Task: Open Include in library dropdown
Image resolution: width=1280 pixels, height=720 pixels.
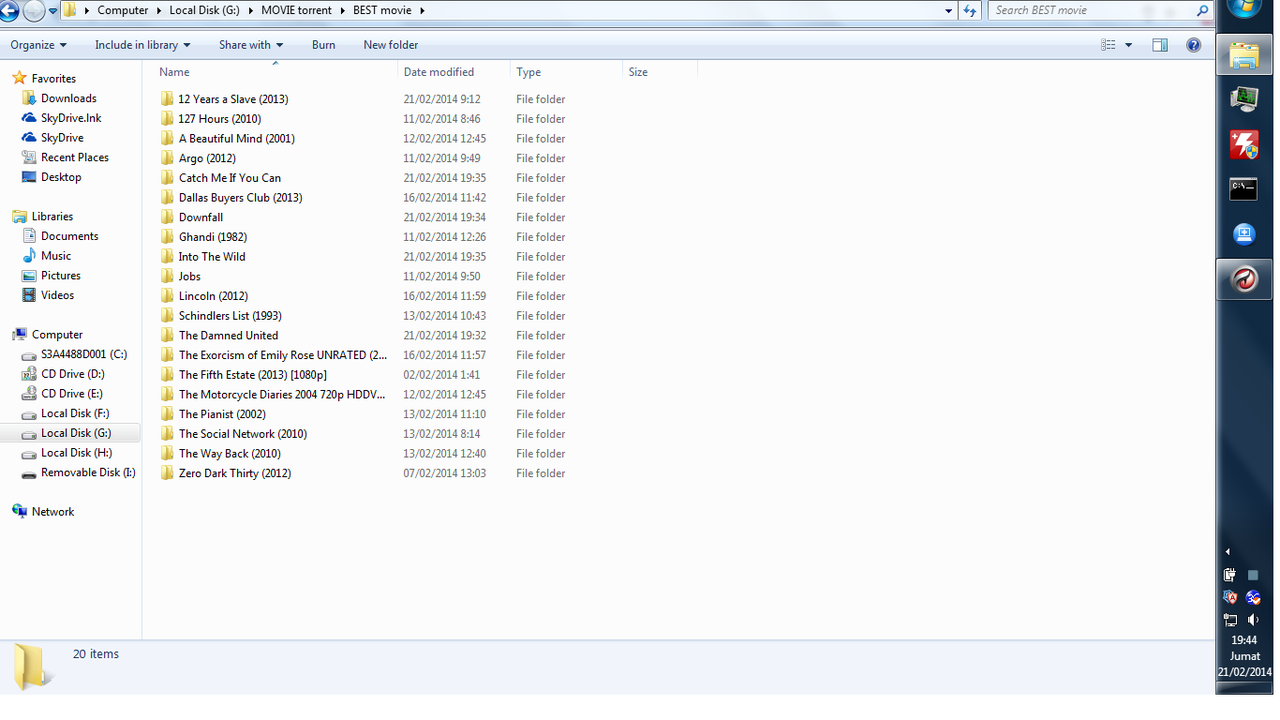Action: click(142, 45)
